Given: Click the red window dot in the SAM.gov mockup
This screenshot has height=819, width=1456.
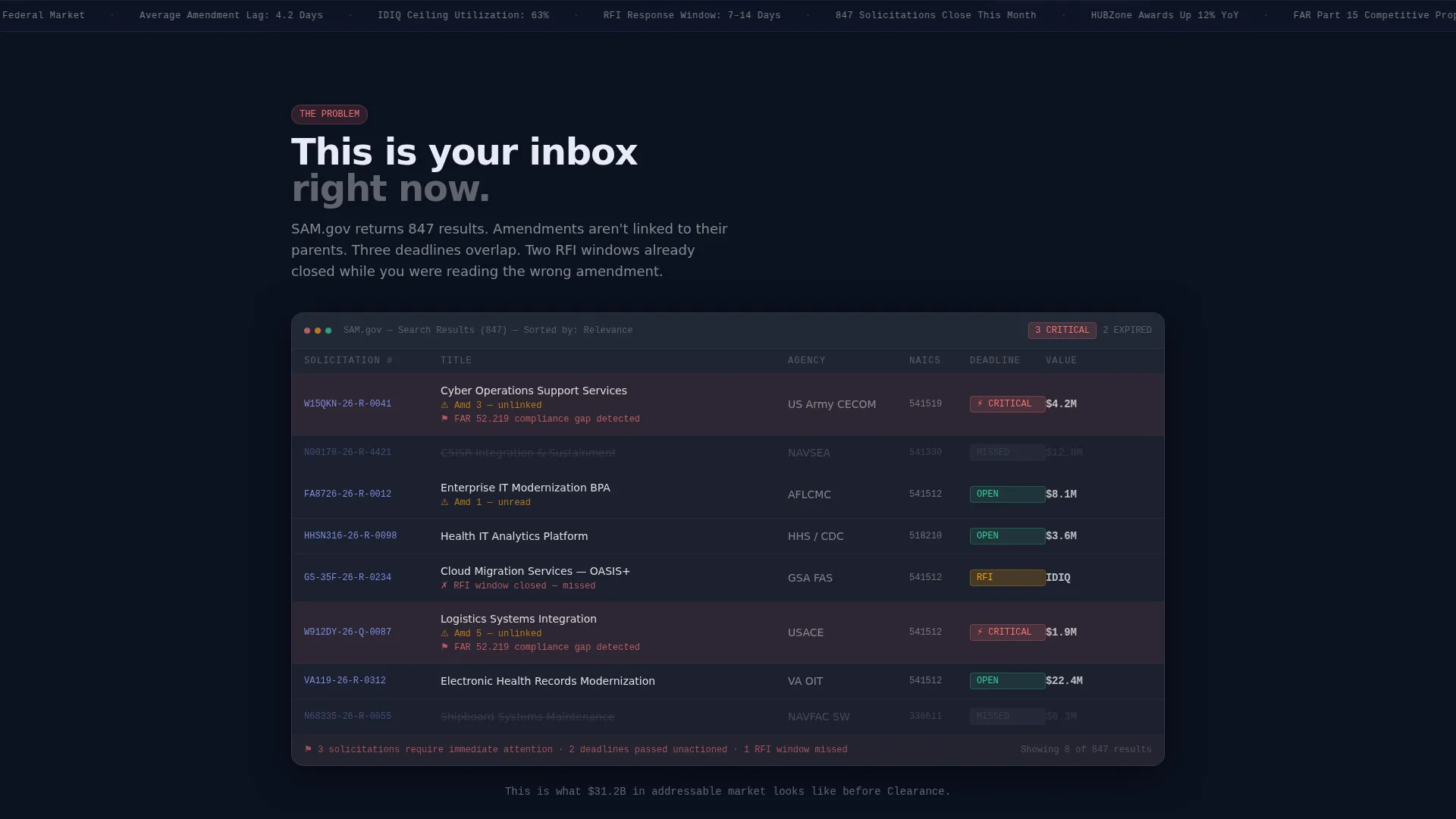Looking at the screenshot, I should [x=307, y=331].
